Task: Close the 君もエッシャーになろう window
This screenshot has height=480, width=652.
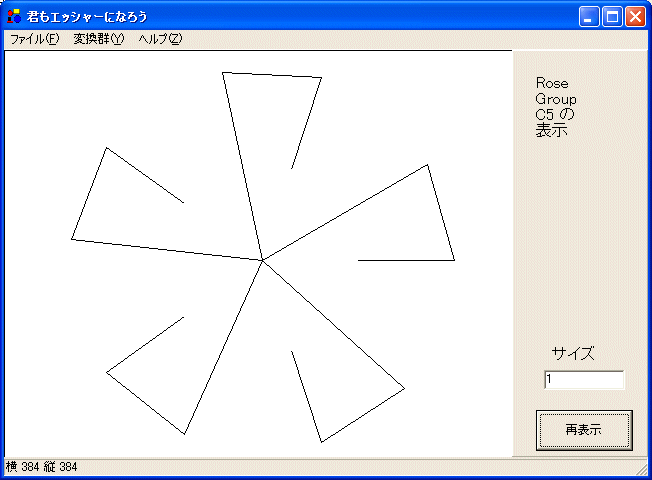Action: (x=635, y=16)
